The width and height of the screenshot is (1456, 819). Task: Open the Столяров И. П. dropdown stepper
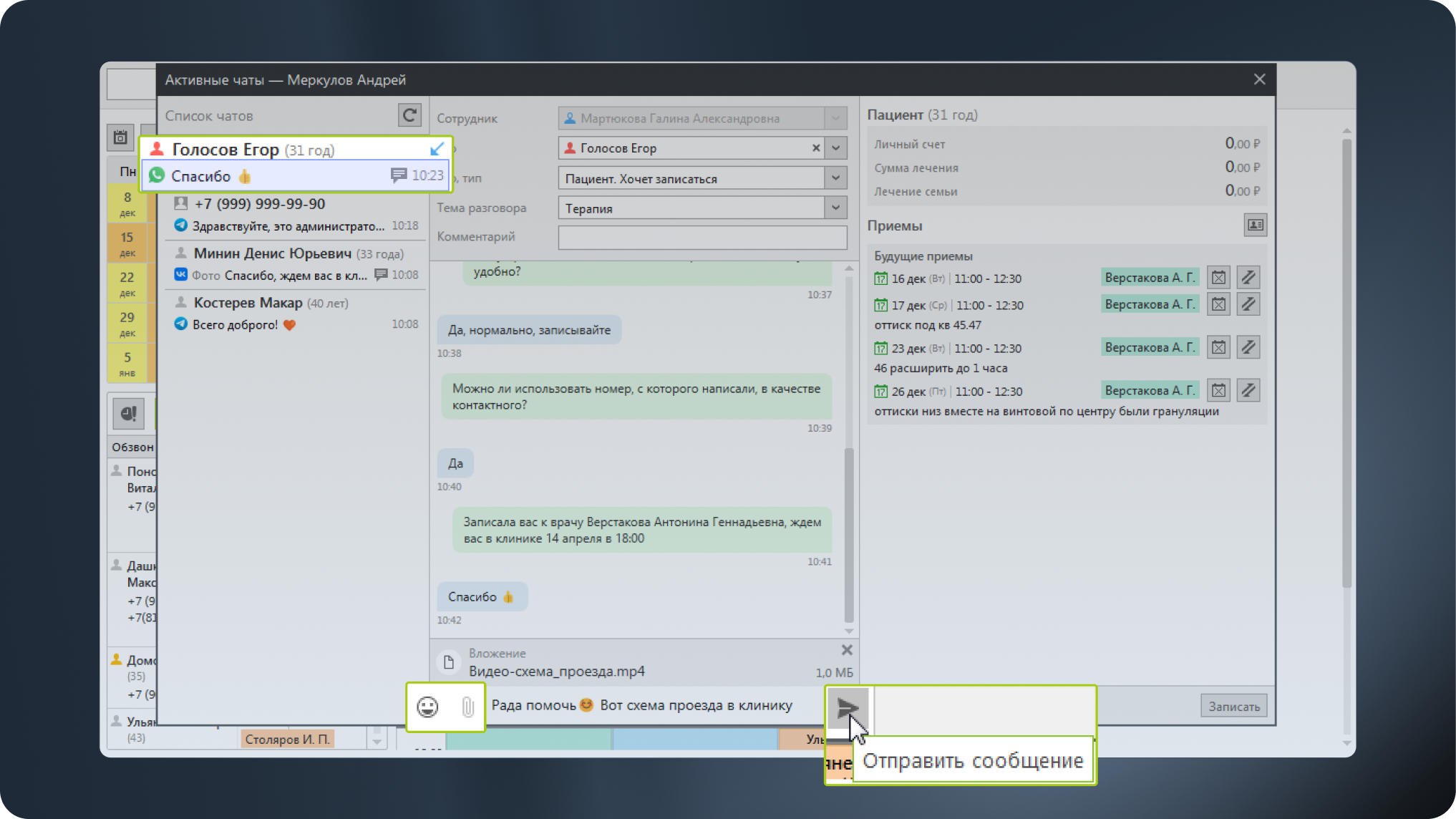point(377,738)
